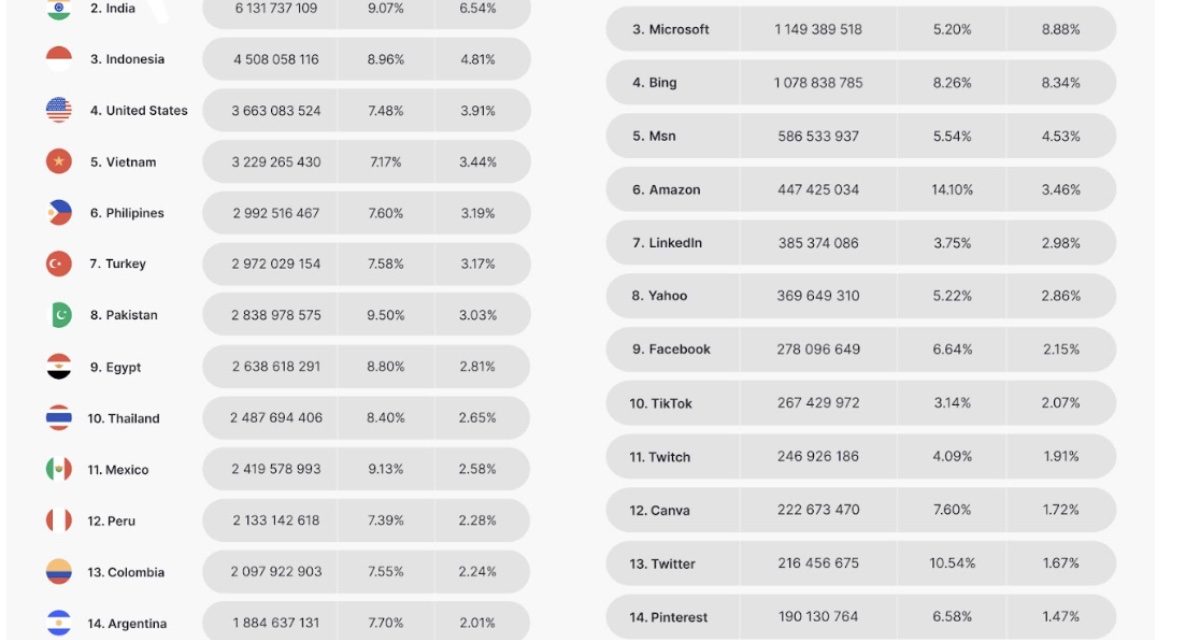The width and height of the screenshot is (1200, 640).
Task: Click the Mexico flag icon
Action: (59, 469)
